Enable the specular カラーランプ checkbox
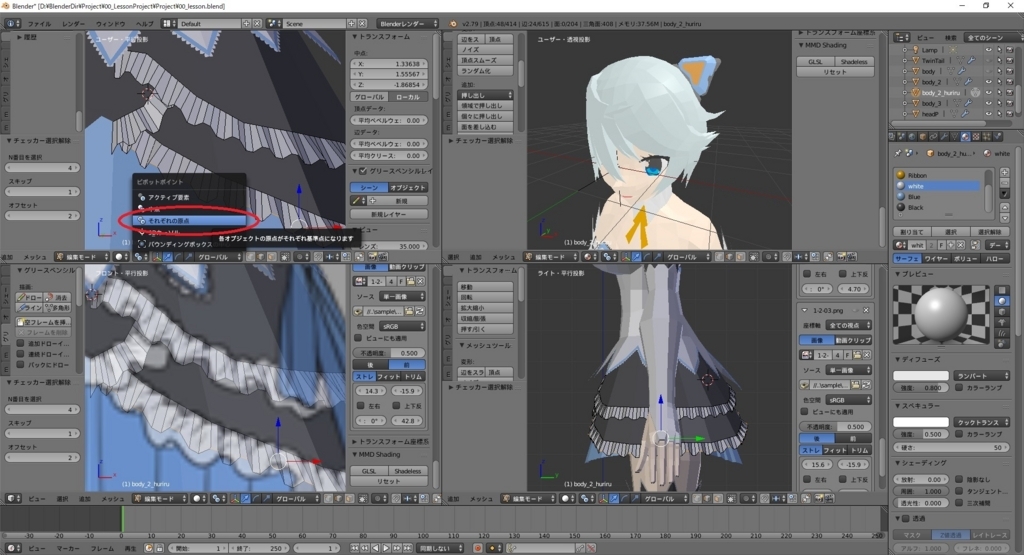 click(x=959, y=434)
